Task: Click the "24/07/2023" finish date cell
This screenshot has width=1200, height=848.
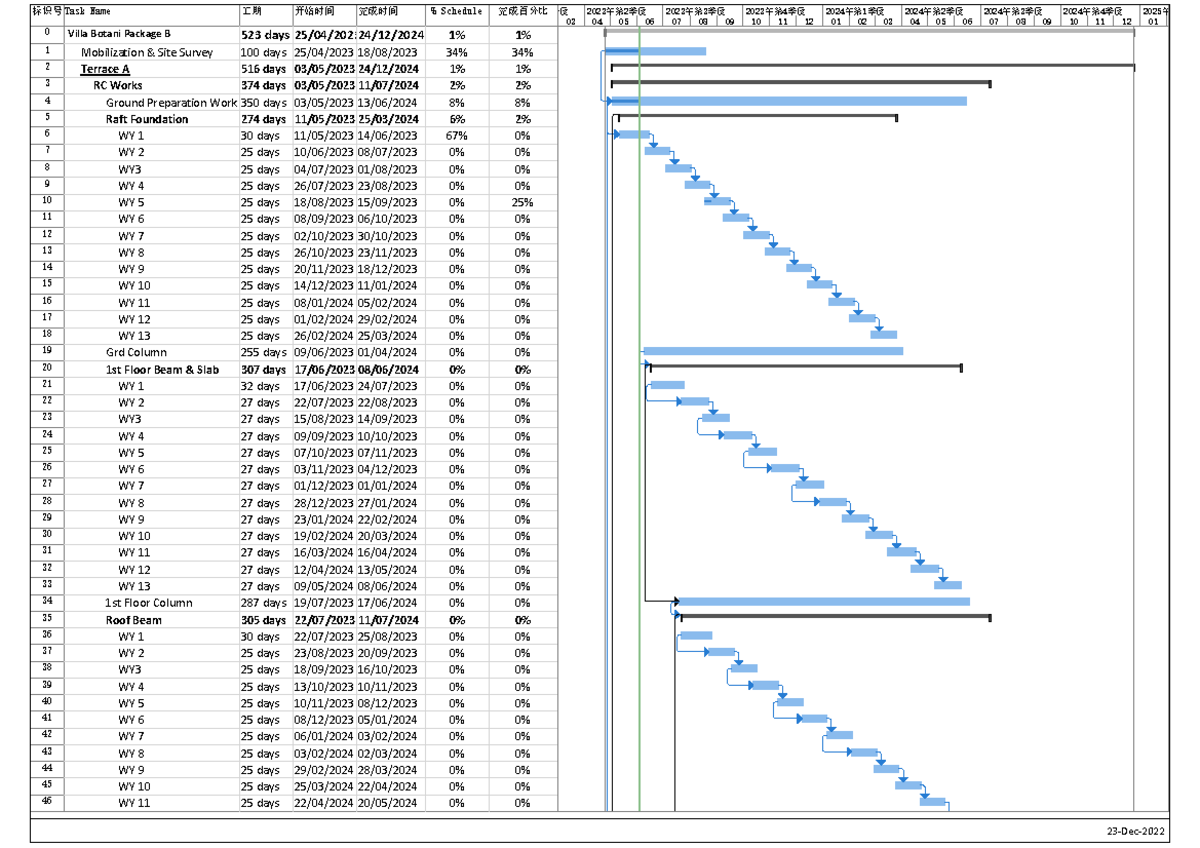Action: (x=388, y=386)
